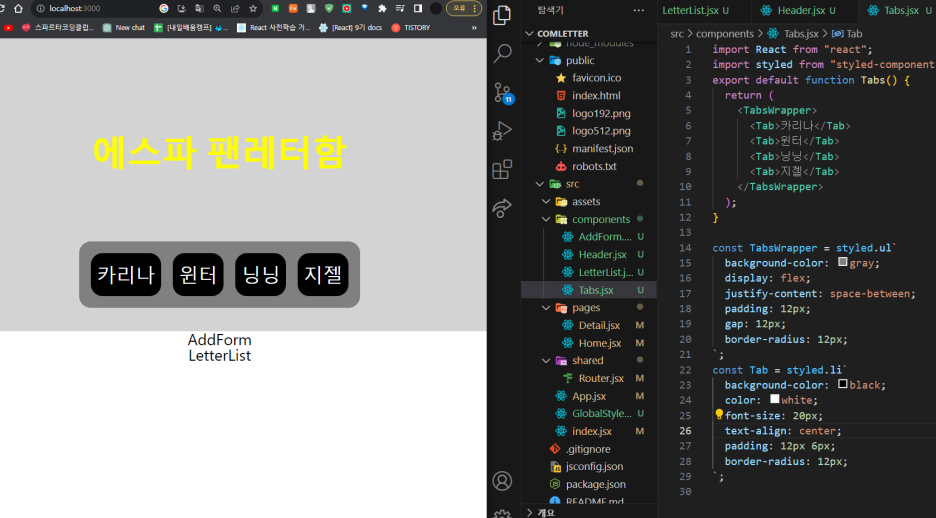
Task: Open the Search view in VS Code
Action: click(502, 54)
